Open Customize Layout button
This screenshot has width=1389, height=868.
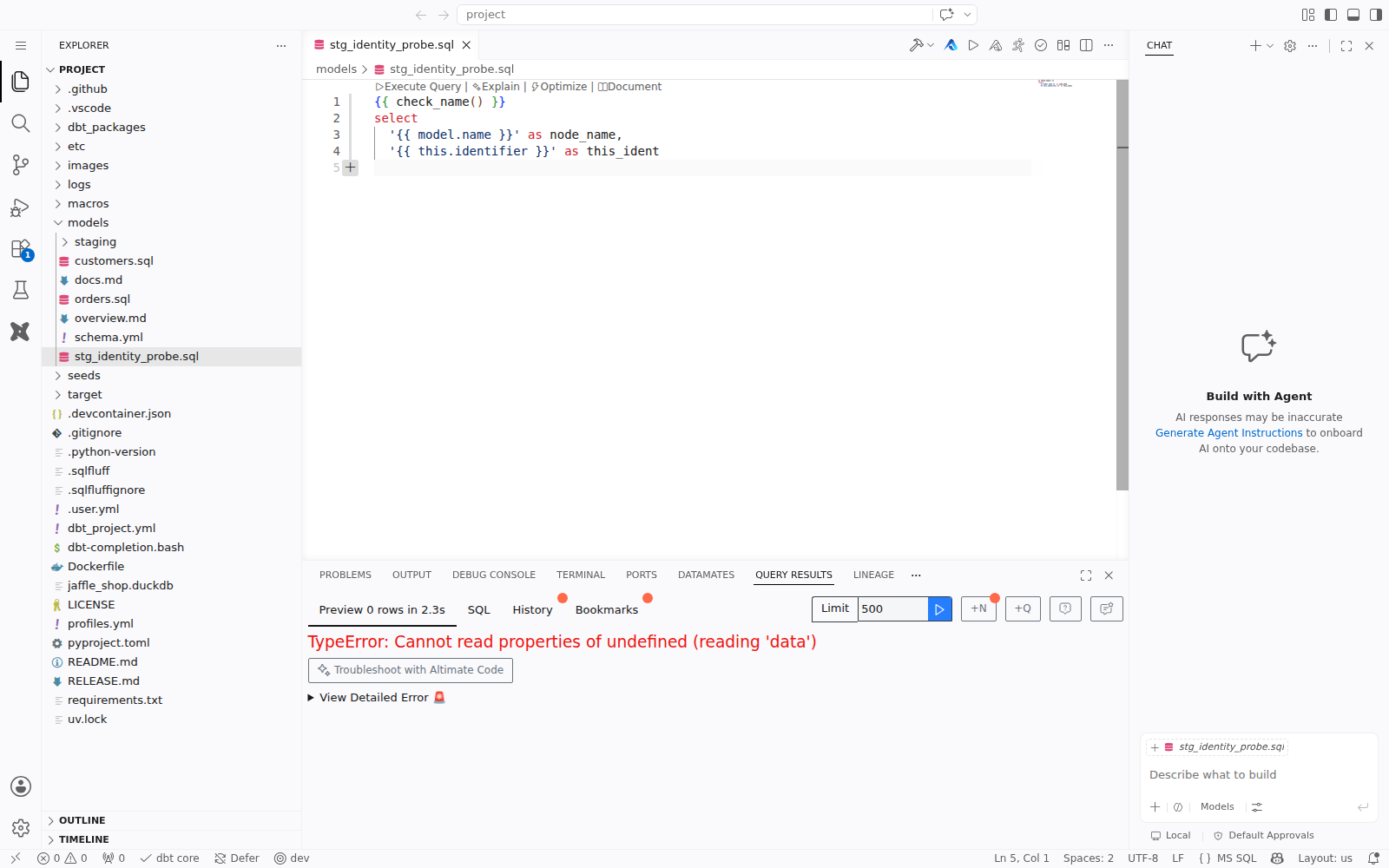click(x=1308, y=15)
